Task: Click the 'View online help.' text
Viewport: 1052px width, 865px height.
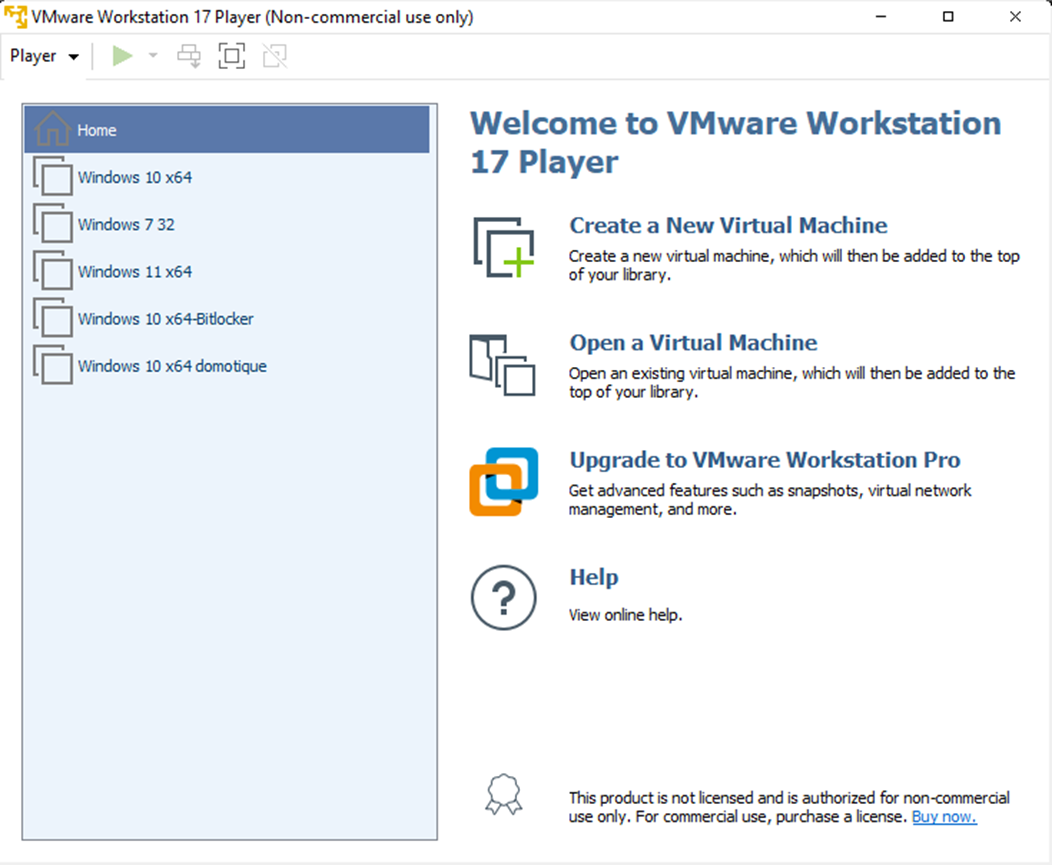Action: click(625, 615)
